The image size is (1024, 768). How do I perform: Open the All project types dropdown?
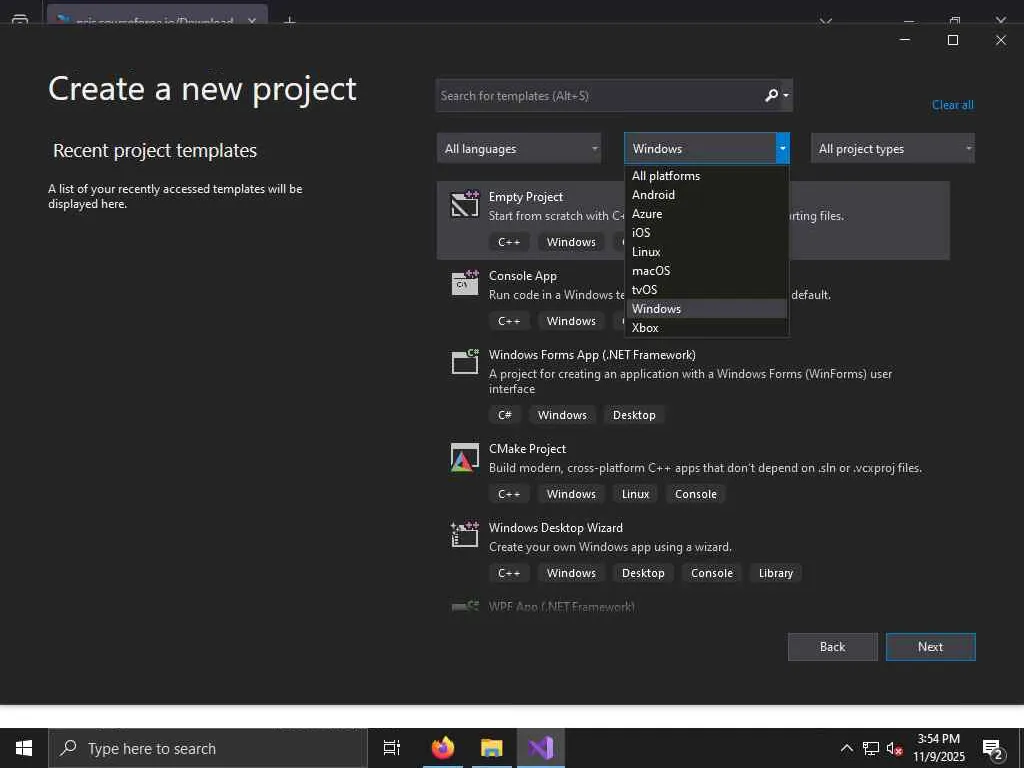click(x=893, y=148)
